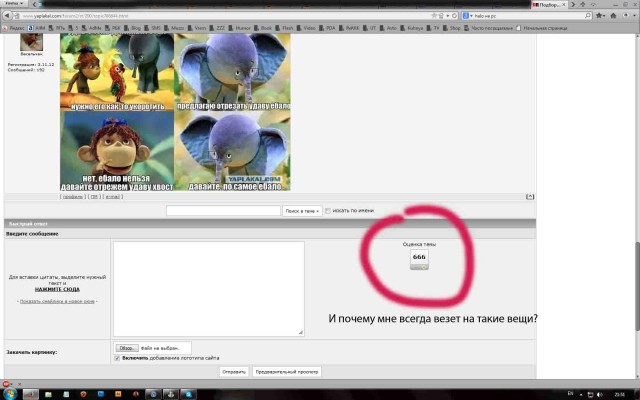Open the Firefox application menu button

pyautogui.click(x=13, y=3)
